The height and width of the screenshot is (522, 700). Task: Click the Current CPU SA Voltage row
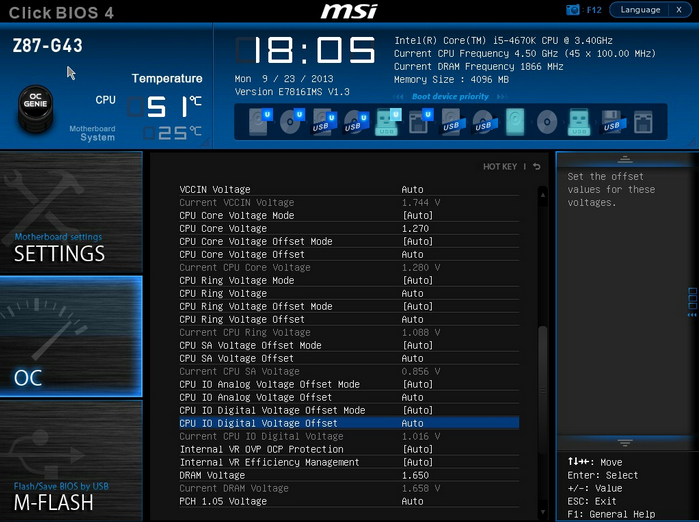click(349, 371)
